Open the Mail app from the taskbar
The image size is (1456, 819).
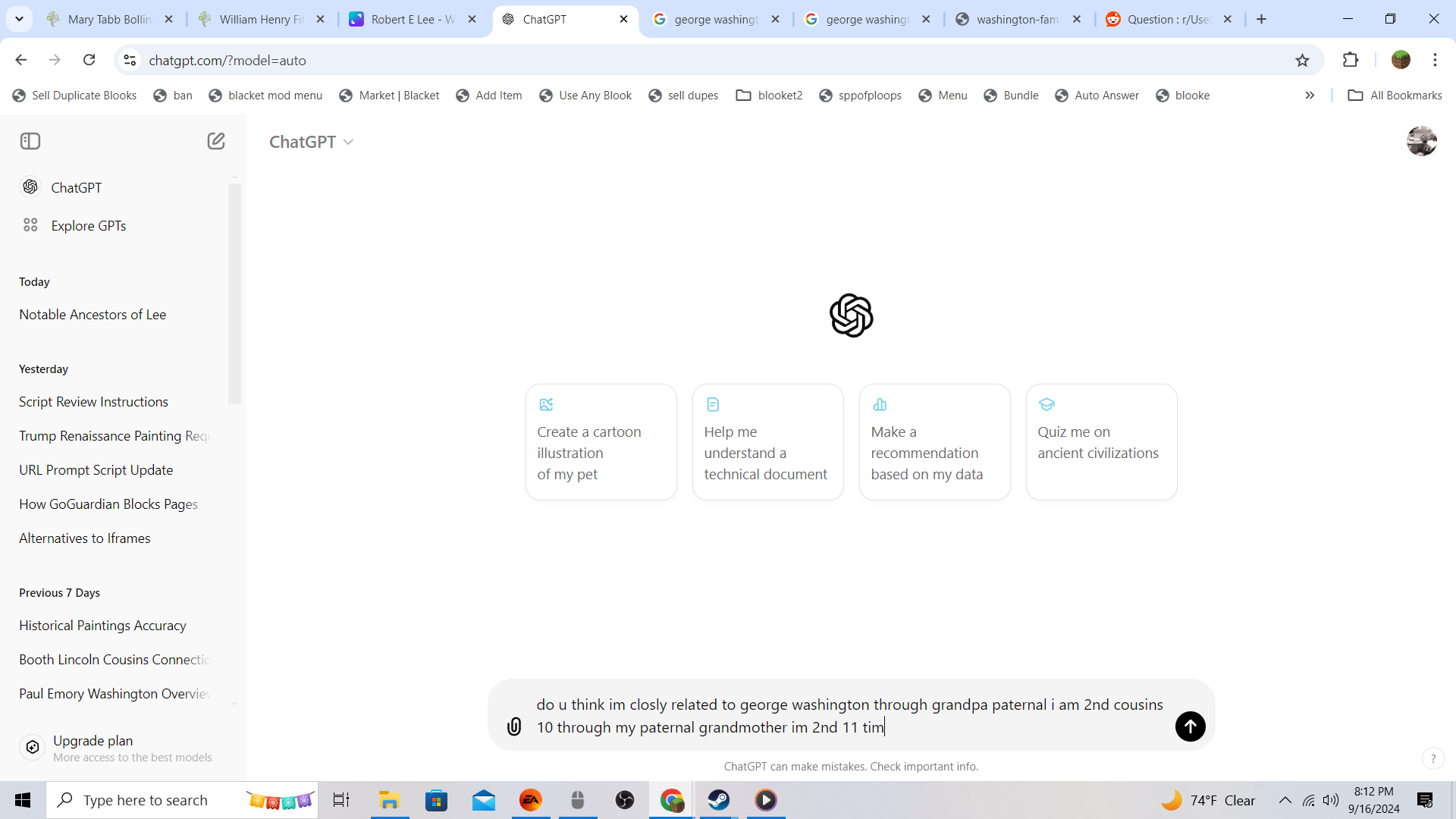pyautogui.click(x=484, y=800)
